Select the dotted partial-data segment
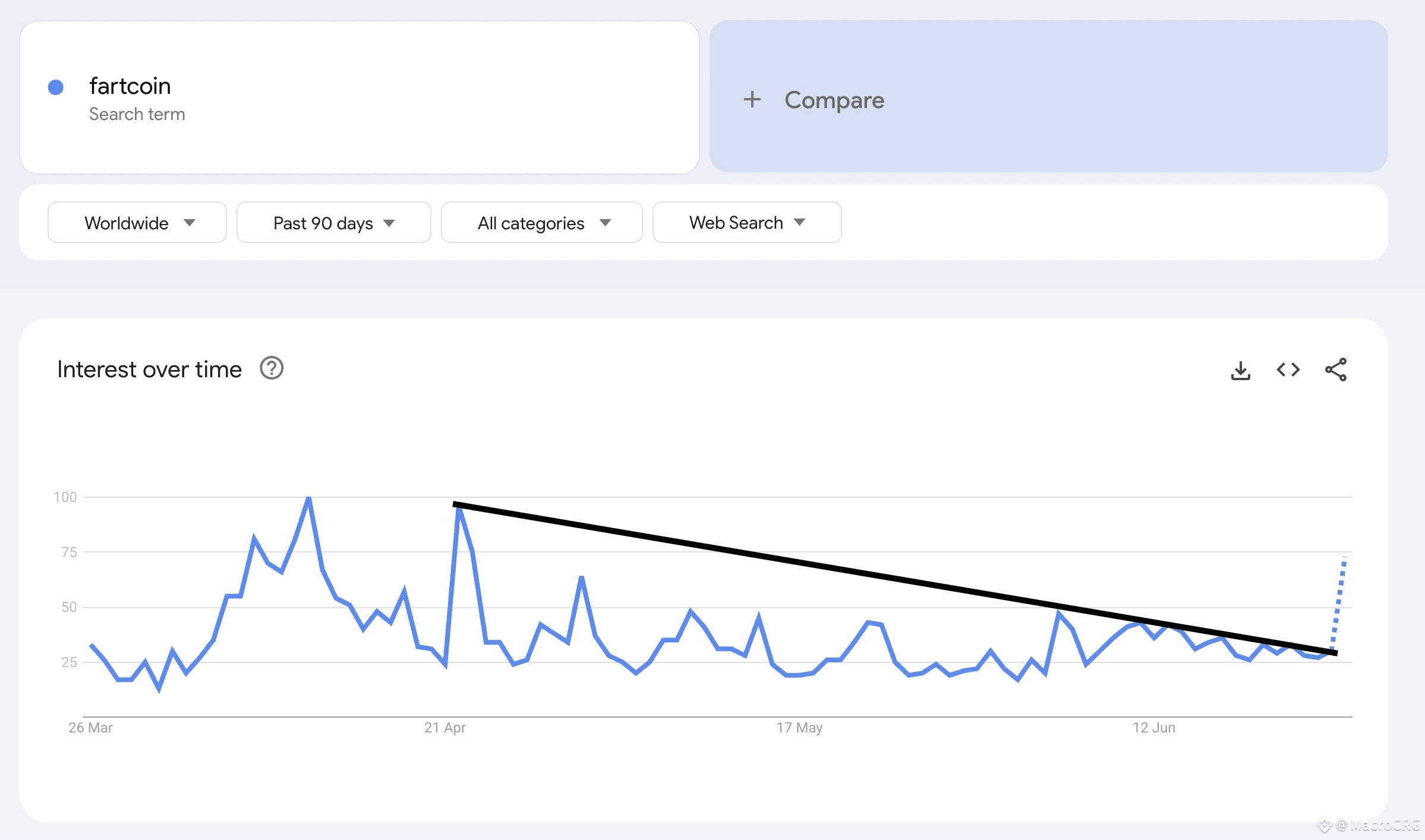 pyautogui.click(x=1338, y=604)
